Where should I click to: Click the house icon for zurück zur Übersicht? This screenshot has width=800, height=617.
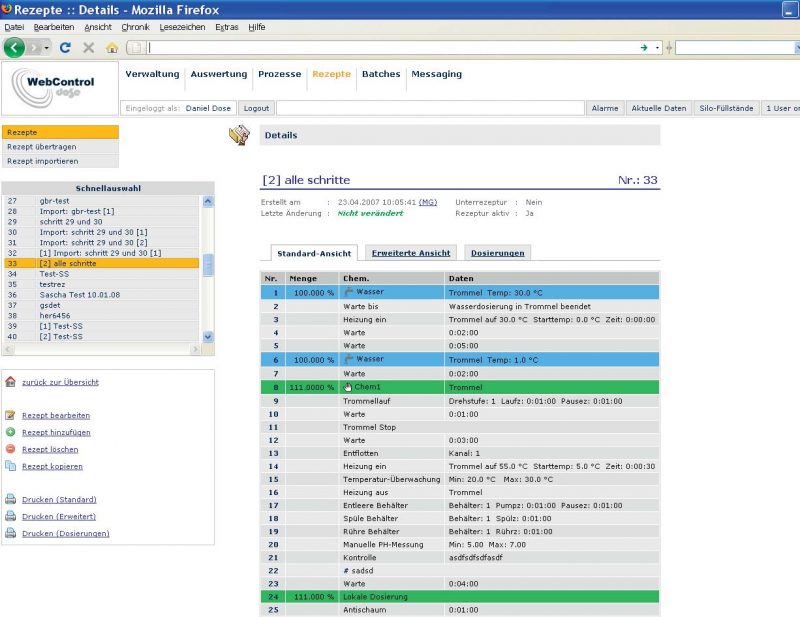(11, 382)
